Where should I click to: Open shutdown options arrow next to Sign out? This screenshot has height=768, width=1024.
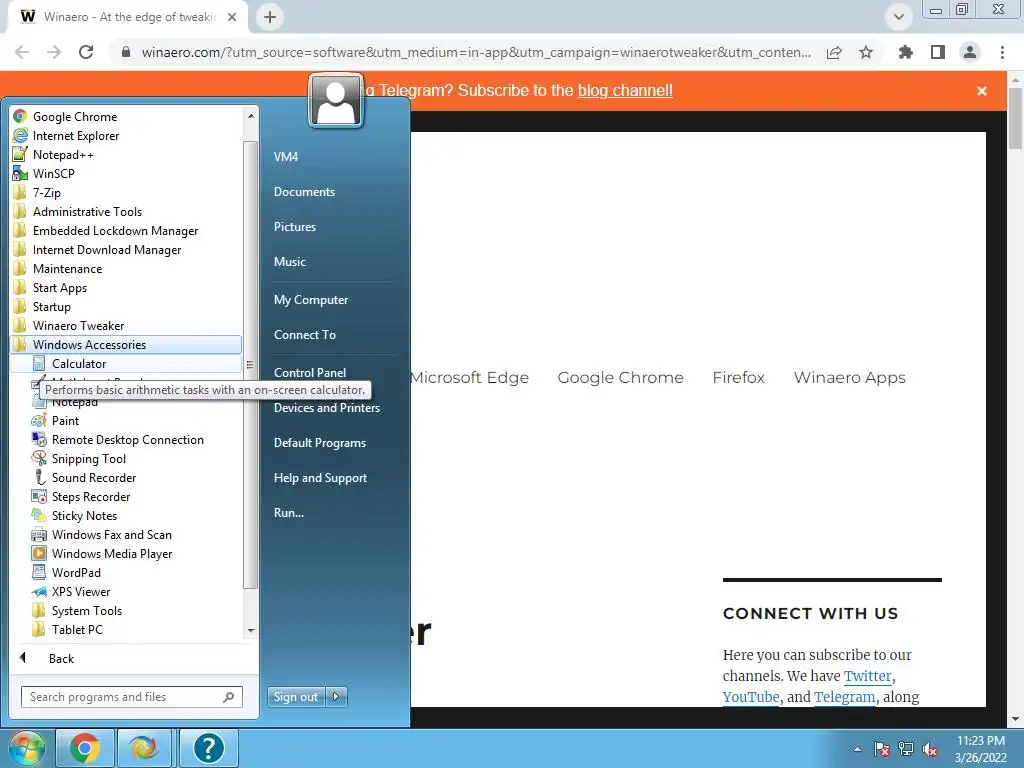[336, 697]
